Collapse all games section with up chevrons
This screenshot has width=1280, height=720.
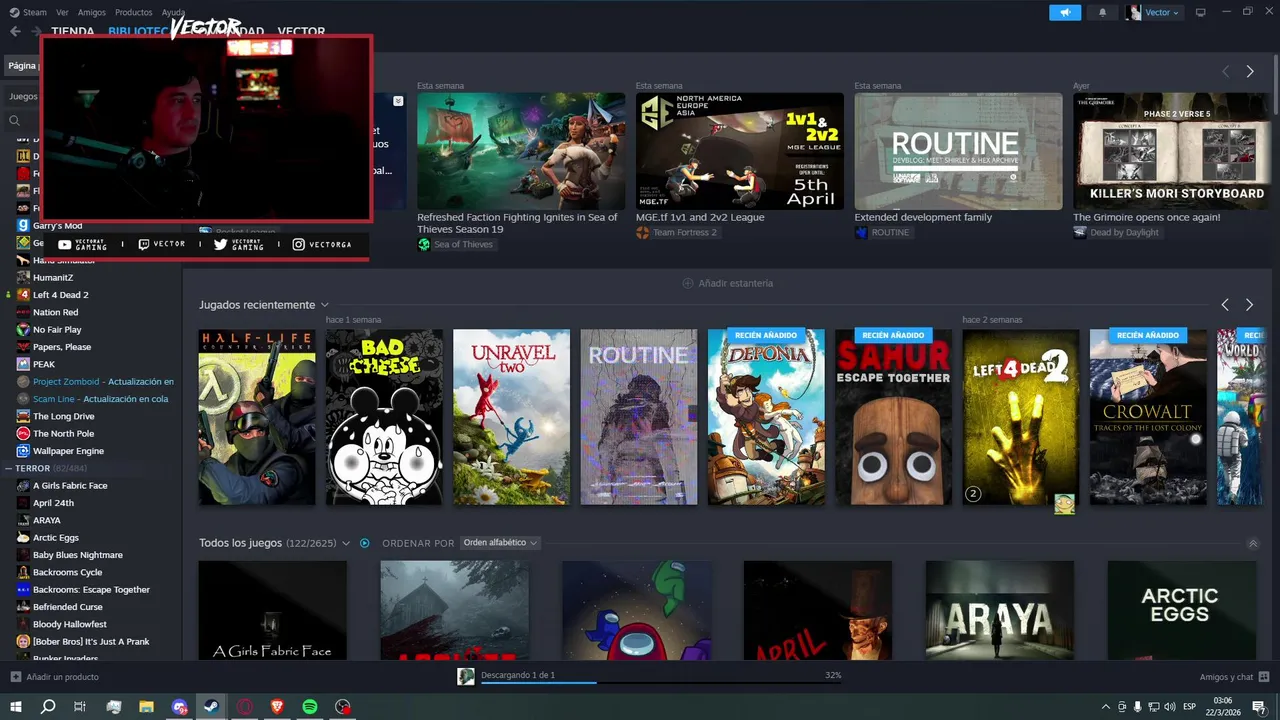[1253, 543]
